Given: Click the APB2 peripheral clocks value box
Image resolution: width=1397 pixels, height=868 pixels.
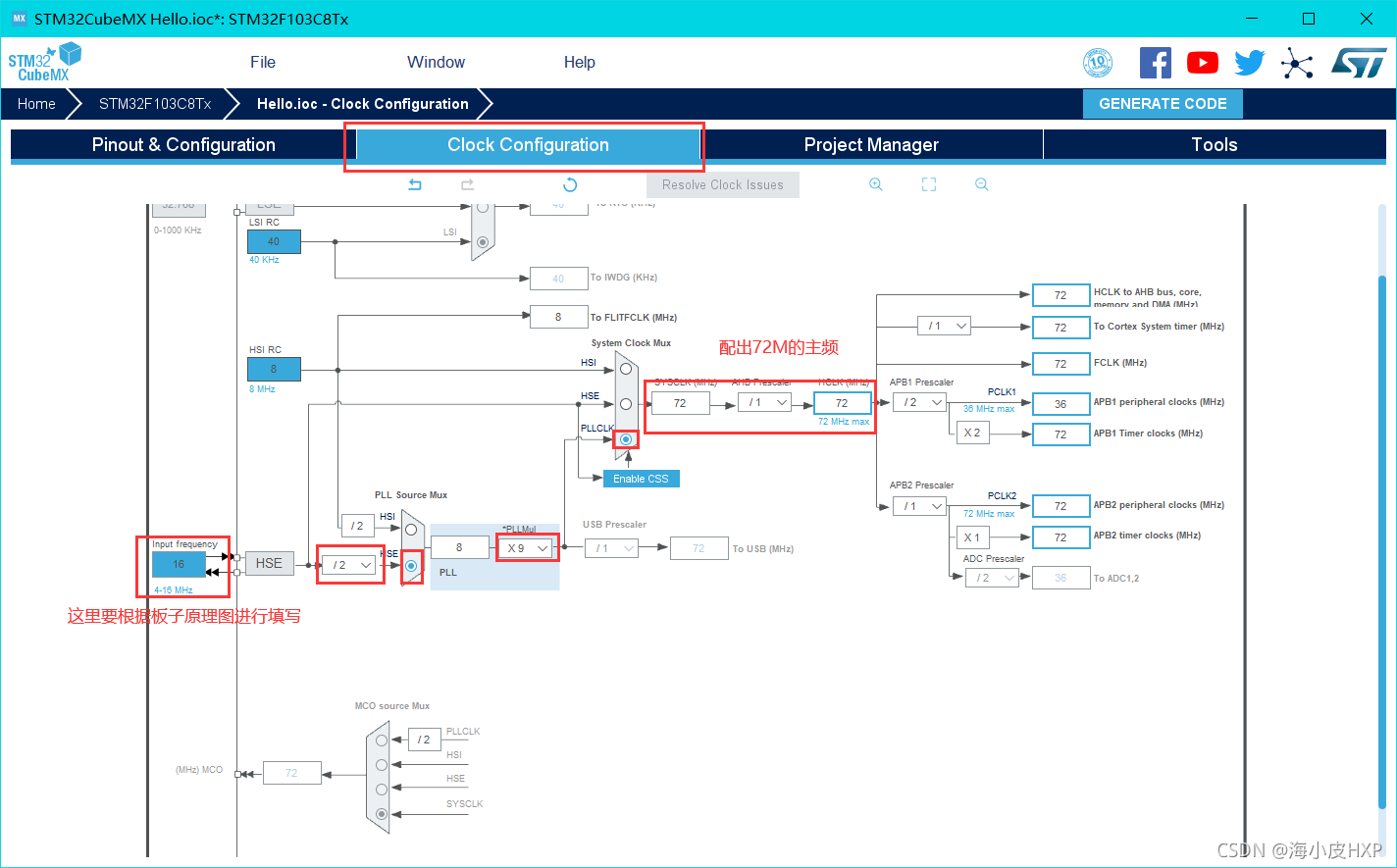Looking at the screenshot, I should pyautogui.click(x=1061, y=506).
